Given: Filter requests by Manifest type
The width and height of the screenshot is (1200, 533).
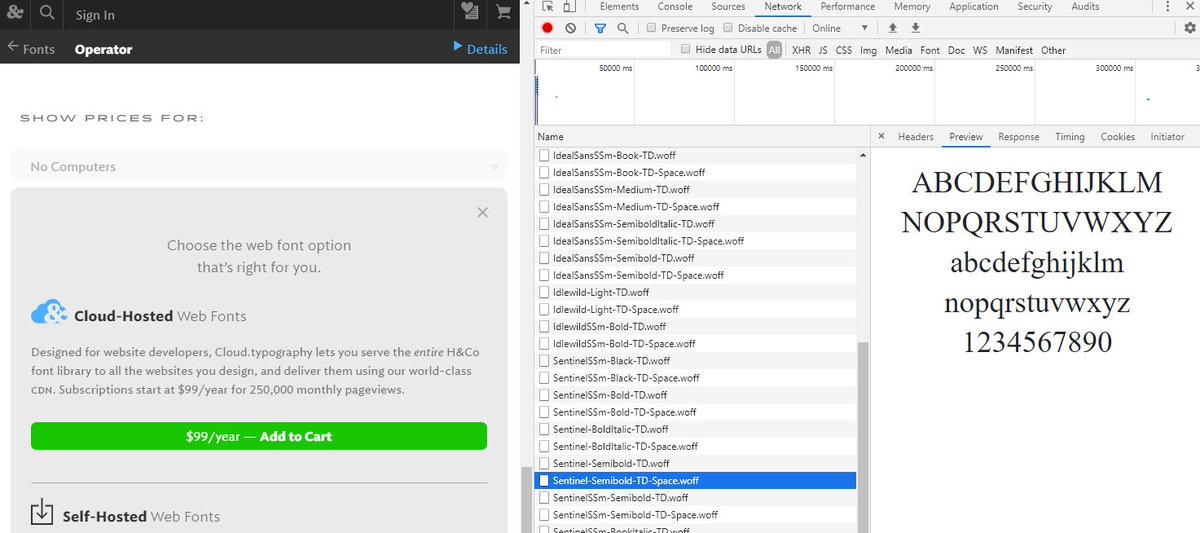Looking at the screenshot, I should click(1014, 50).
